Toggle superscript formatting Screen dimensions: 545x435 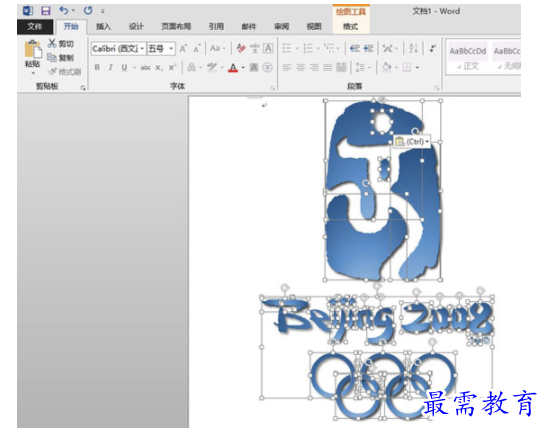click(x=172, y=67)
